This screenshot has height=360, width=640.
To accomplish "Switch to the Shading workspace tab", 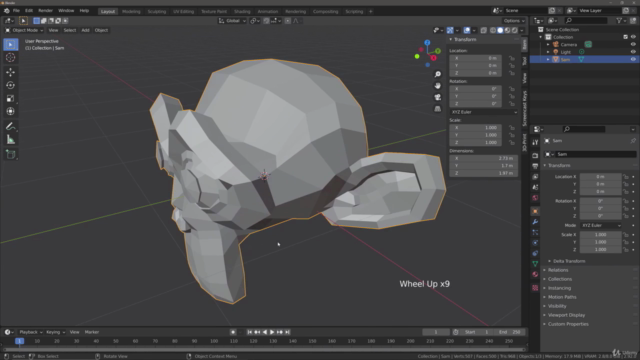I will (242, 11).
